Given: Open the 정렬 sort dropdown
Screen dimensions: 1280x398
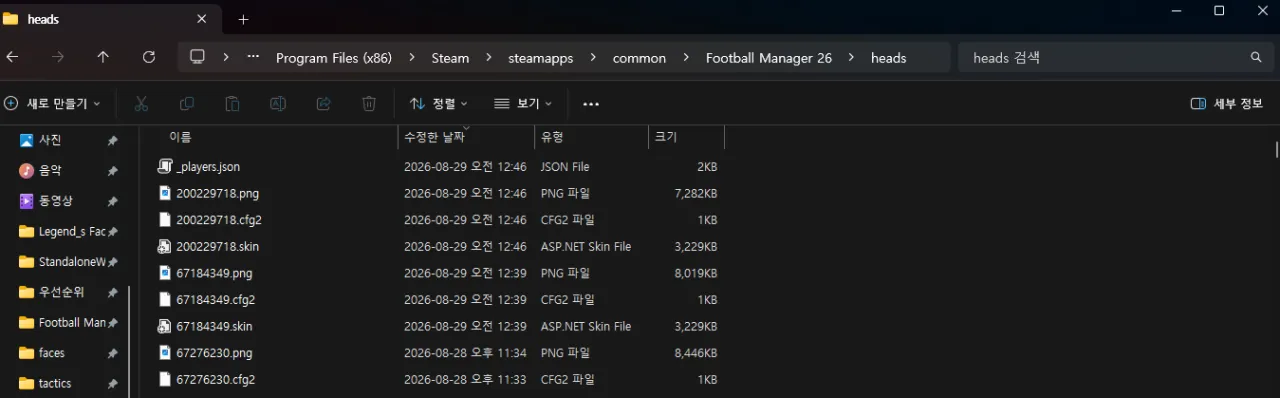Looking at the screenshot, I should pos(440,103).
